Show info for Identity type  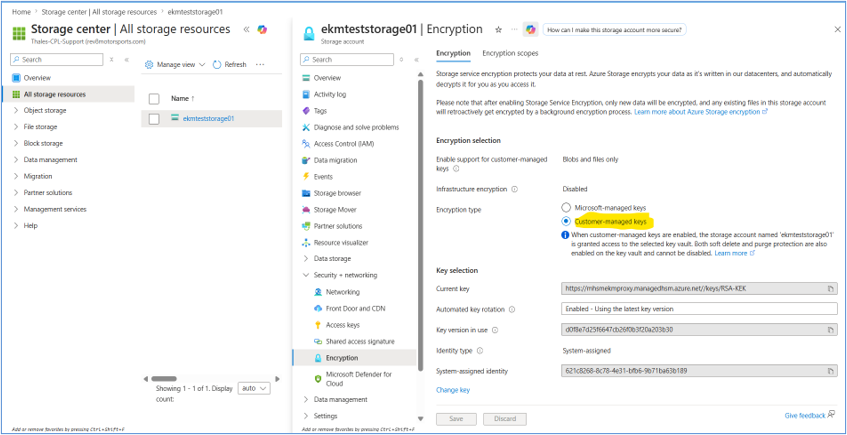[480, 351]
